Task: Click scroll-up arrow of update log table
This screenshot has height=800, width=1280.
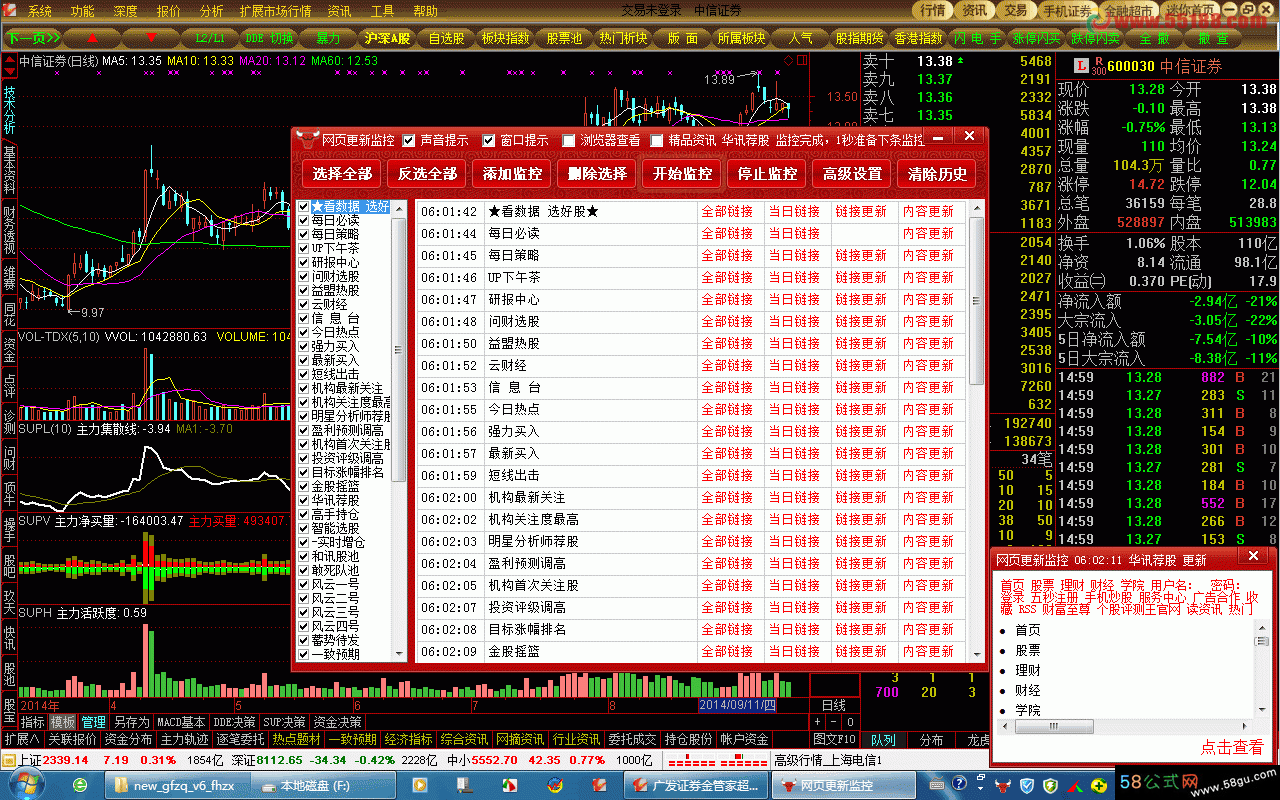Action: click(x=977, y=208)
